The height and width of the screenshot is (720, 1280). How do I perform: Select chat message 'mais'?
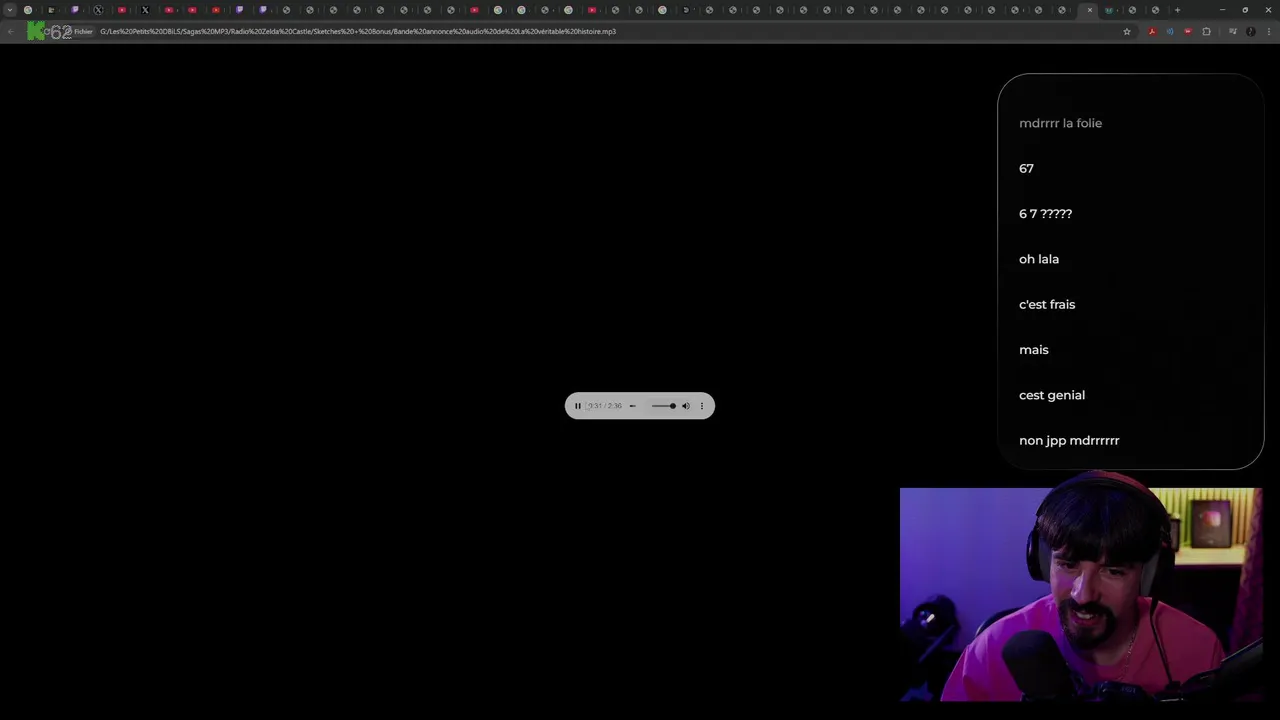point(1034,350)
